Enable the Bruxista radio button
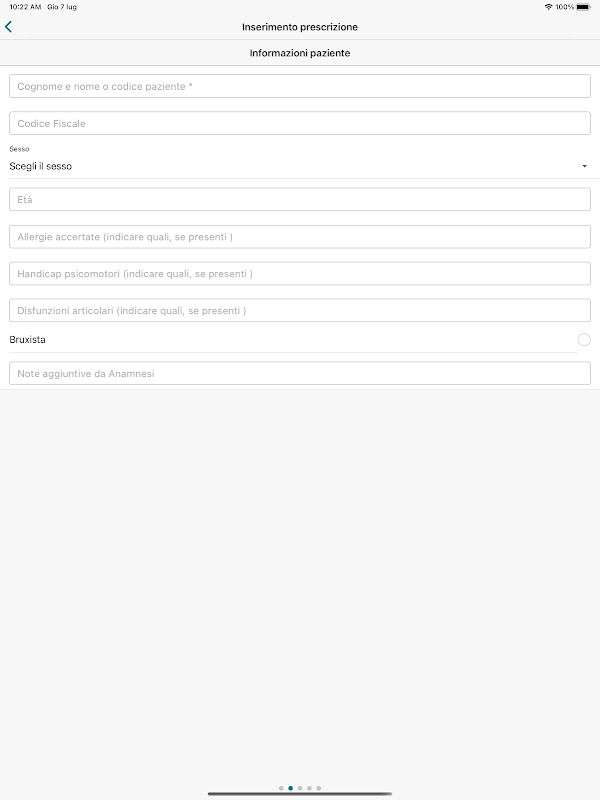The height and width of the screenshot is (800, 600). [x=584, y=340]
